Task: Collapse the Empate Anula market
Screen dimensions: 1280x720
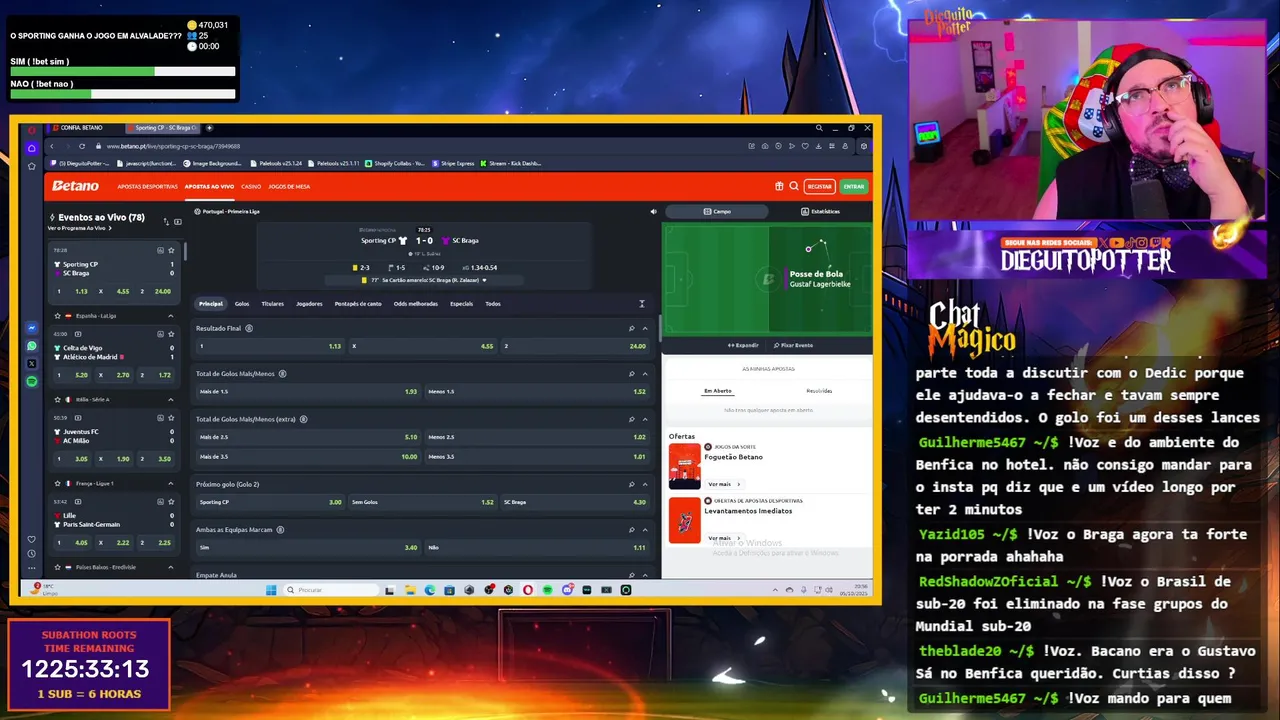Action: 645,575
